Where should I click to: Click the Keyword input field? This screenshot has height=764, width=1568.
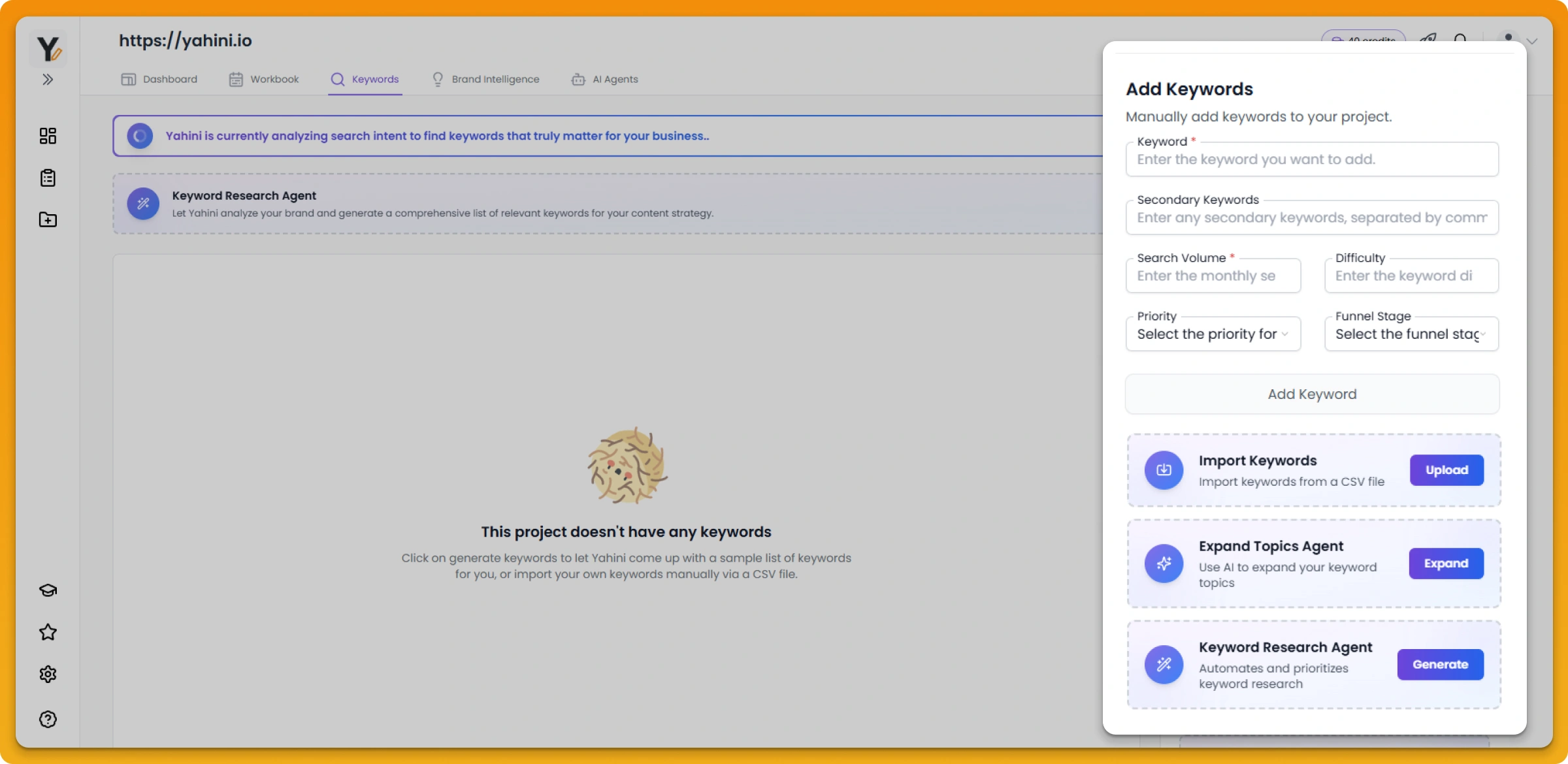(x=1312, y=159)
